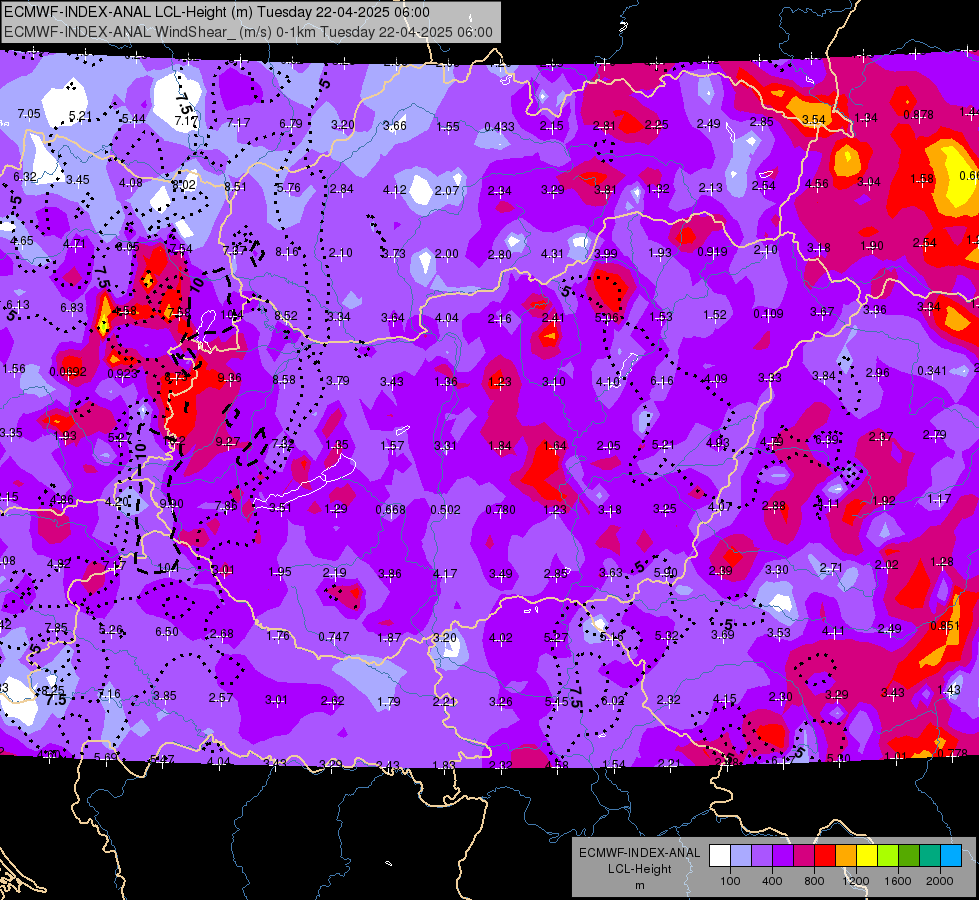Click the wind shear value 3.54

click(x=814, y=119)
